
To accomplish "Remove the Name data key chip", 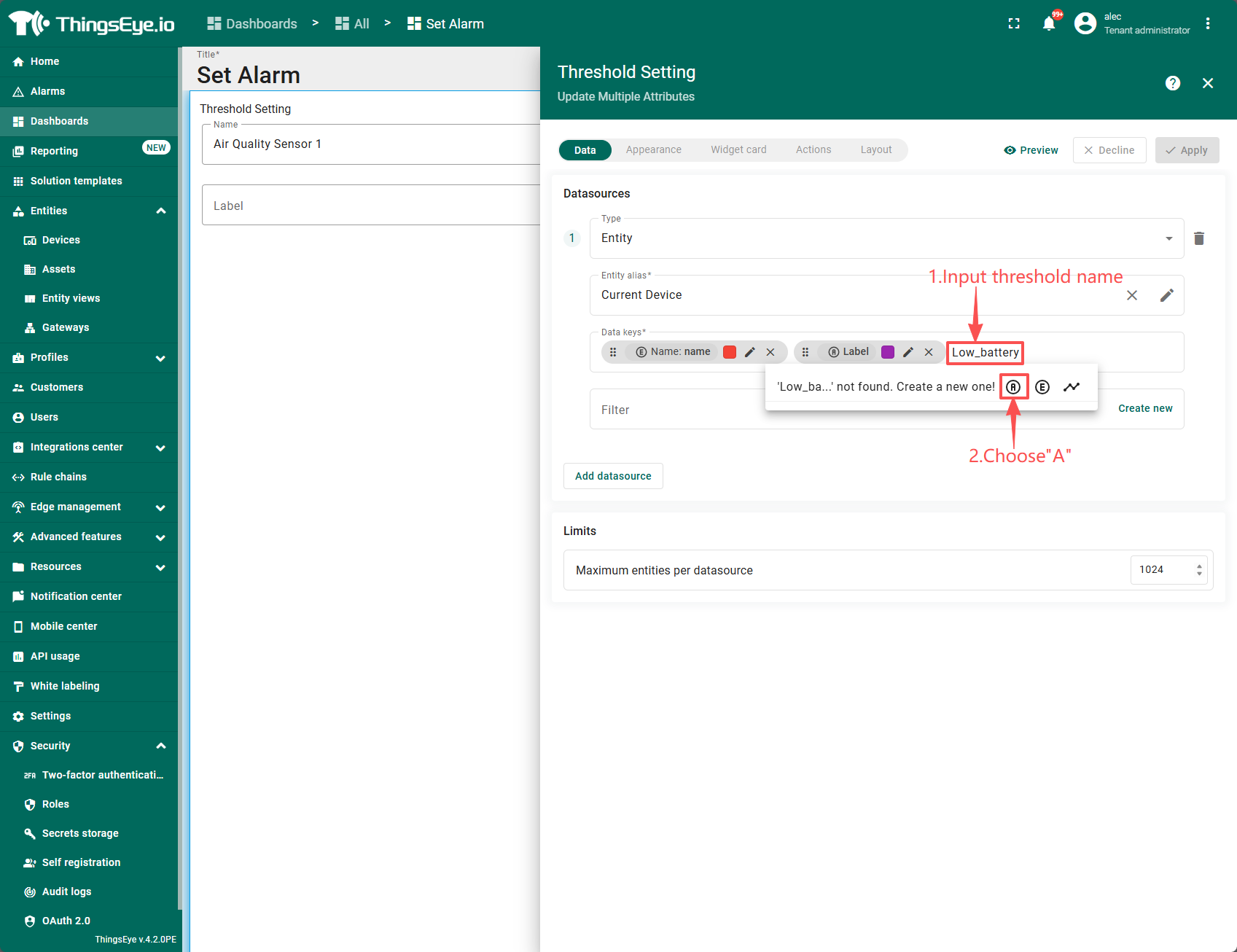I will click(770, 352).
